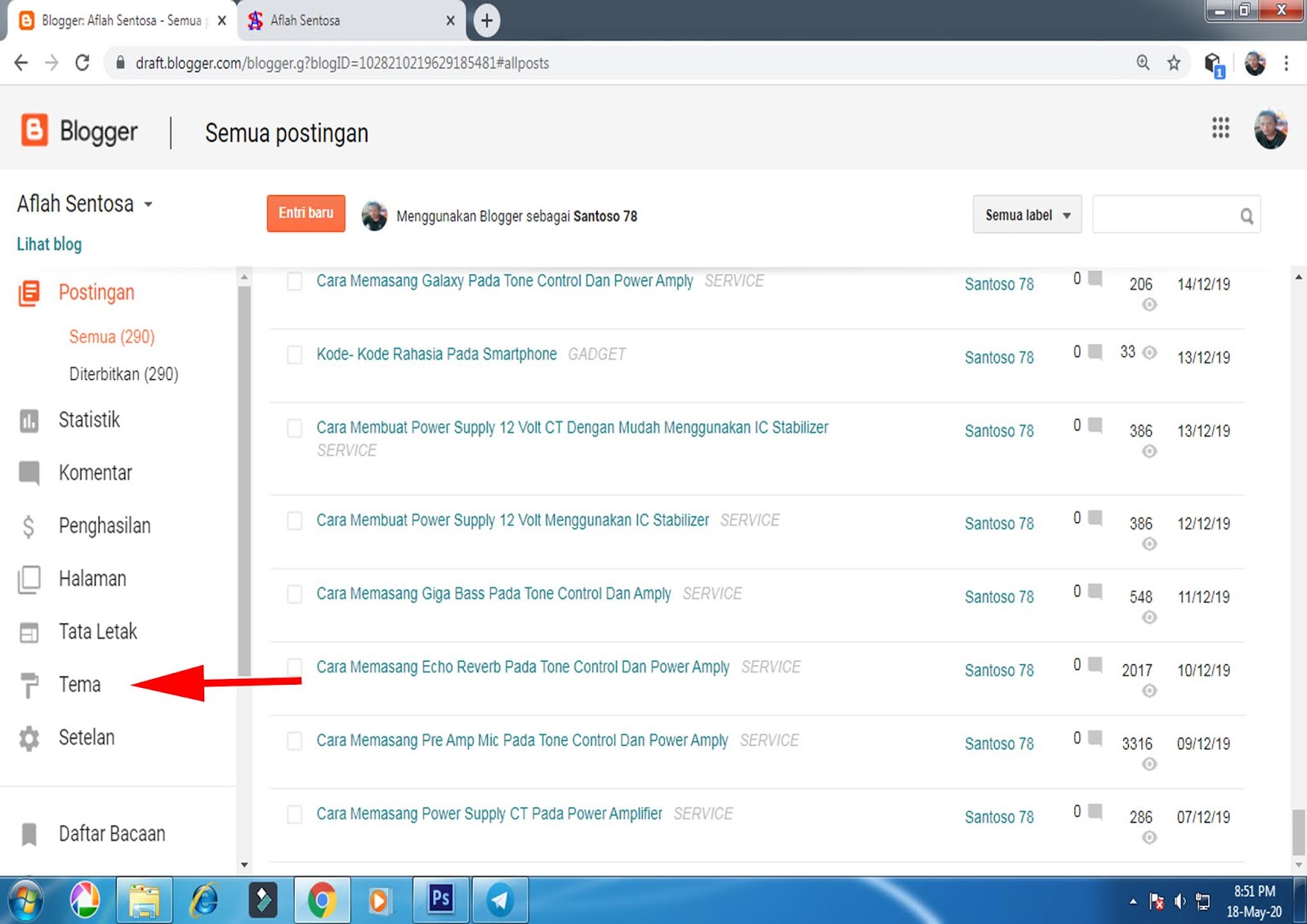Viewport: 1307px width, 924px height.
Task: Click the Setelan gear icon
Action: click(x=29, y=737)
